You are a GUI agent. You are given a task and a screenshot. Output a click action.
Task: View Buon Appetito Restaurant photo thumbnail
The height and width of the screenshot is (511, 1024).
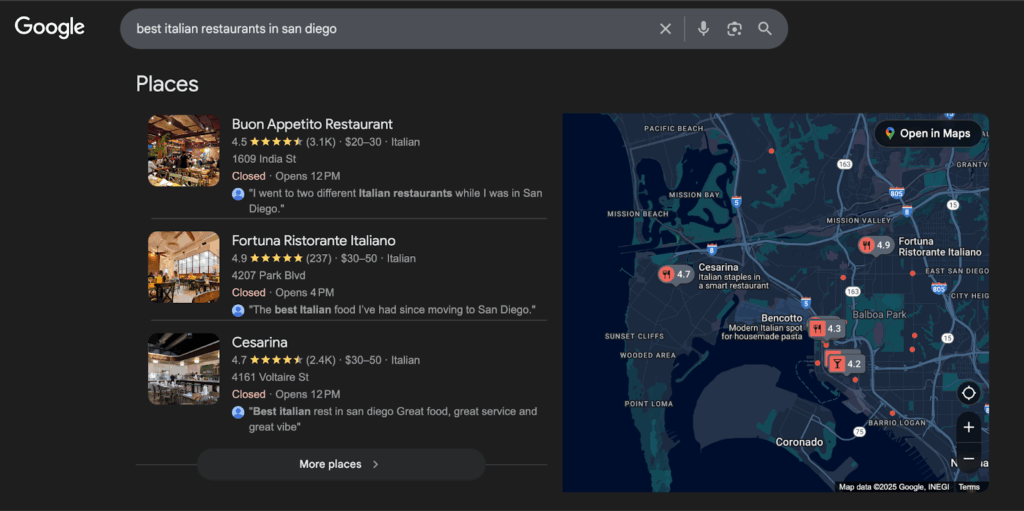click(x=184, y=151)
